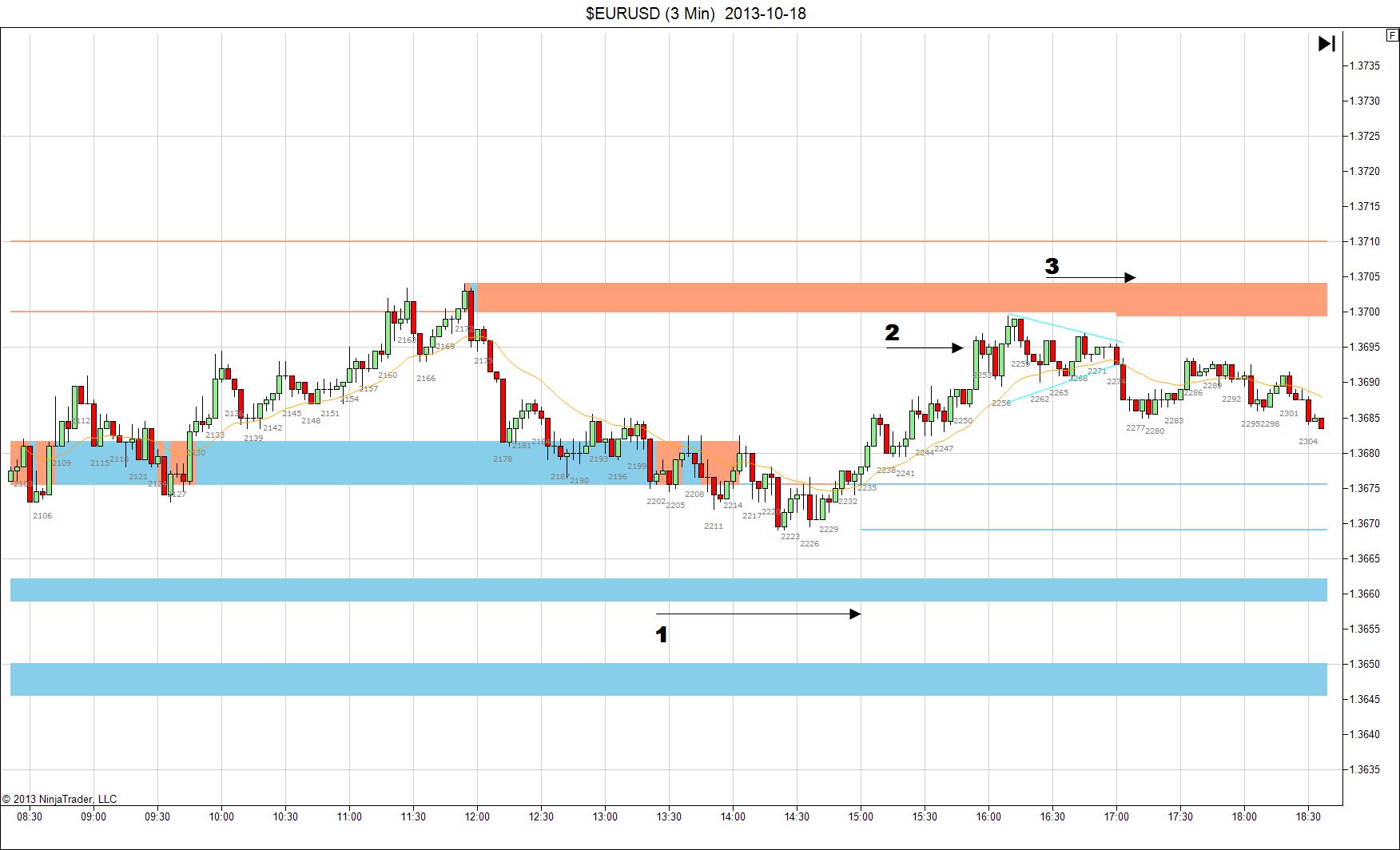Select the 1.3705 price axis label
This screenshot has width=1400, height=850.
point(1364,276)
